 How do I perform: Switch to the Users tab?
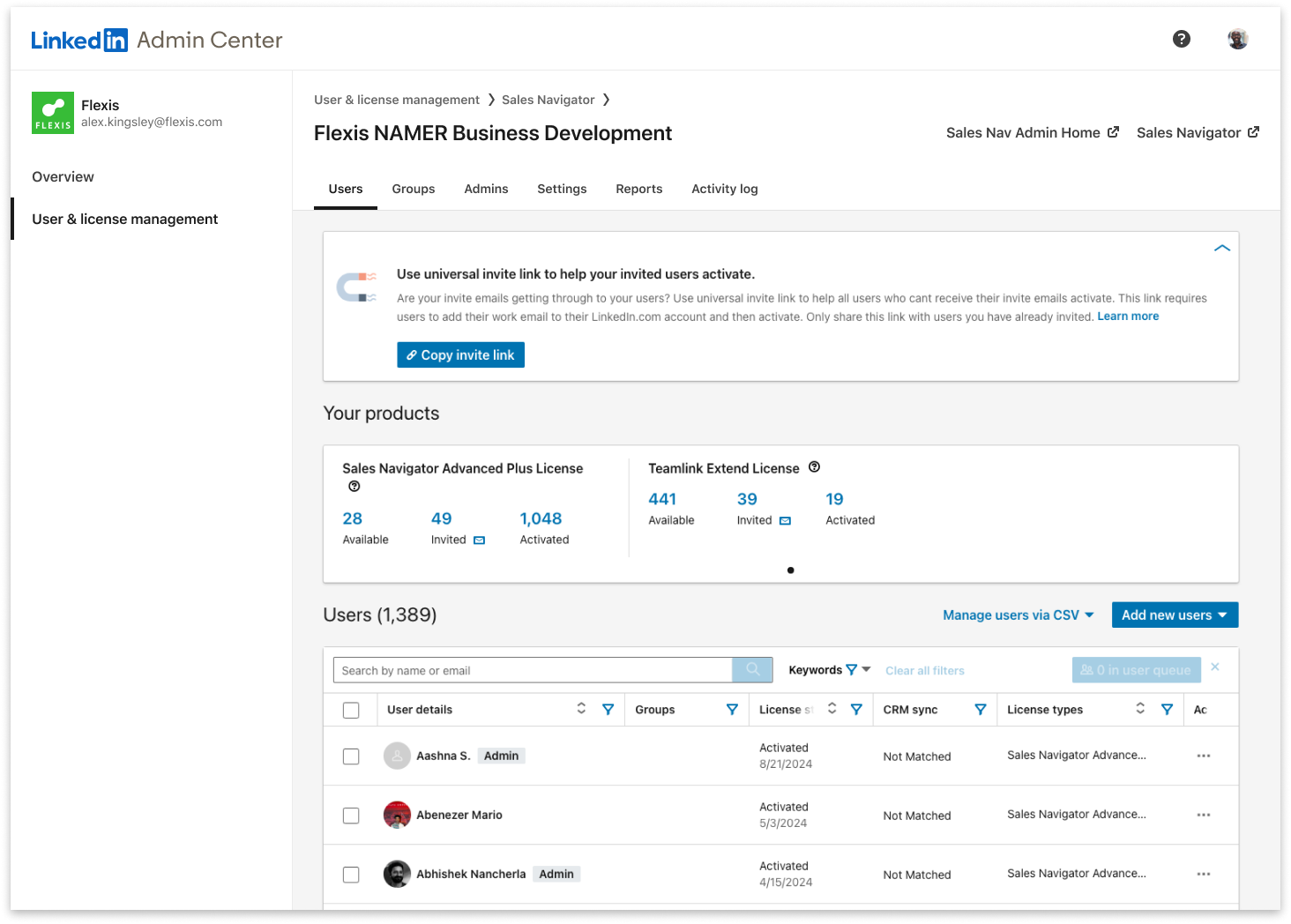tap(346, 189)
